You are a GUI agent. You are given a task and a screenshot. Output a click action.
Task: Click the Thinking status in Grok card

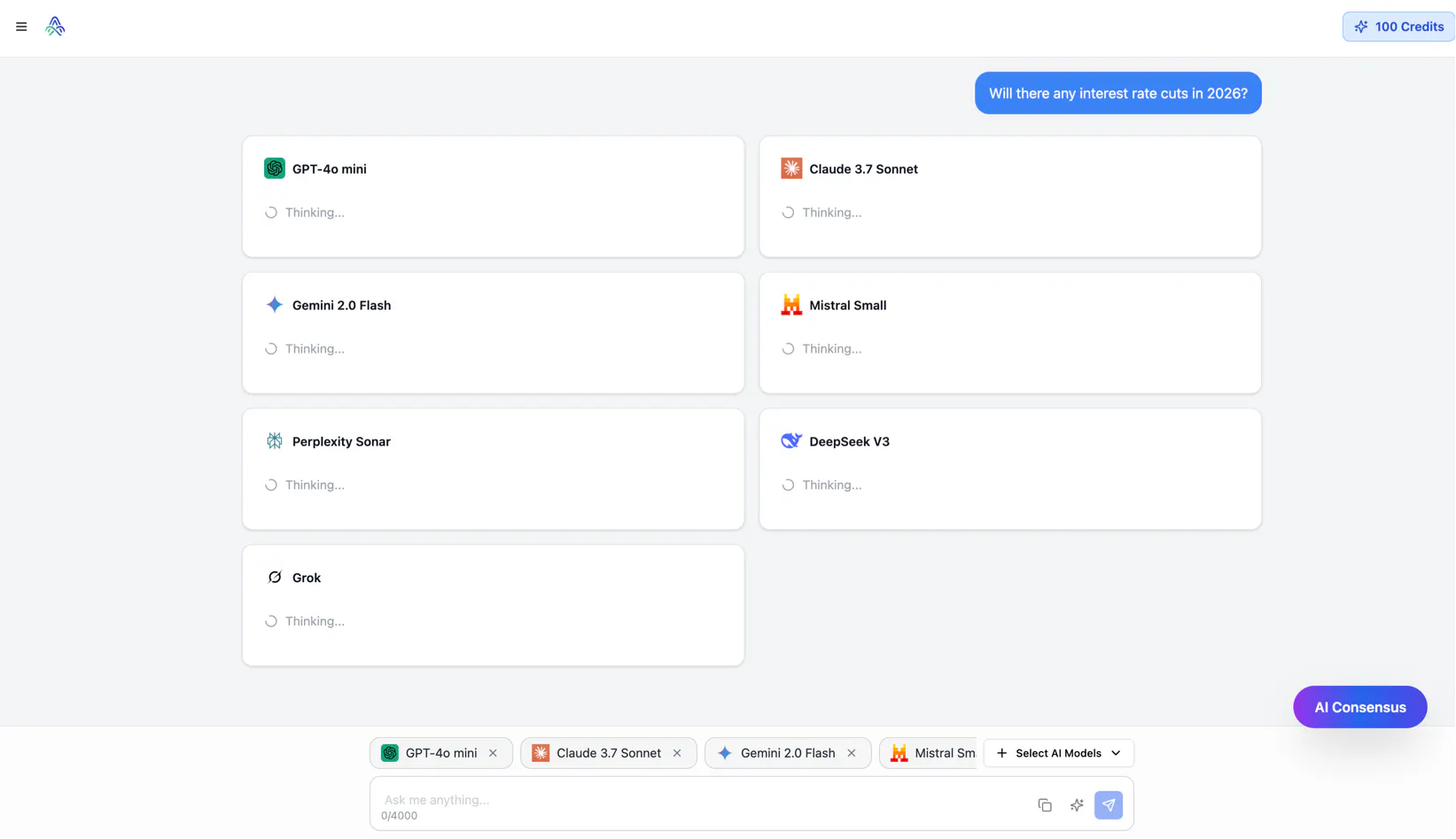point(305,622)
